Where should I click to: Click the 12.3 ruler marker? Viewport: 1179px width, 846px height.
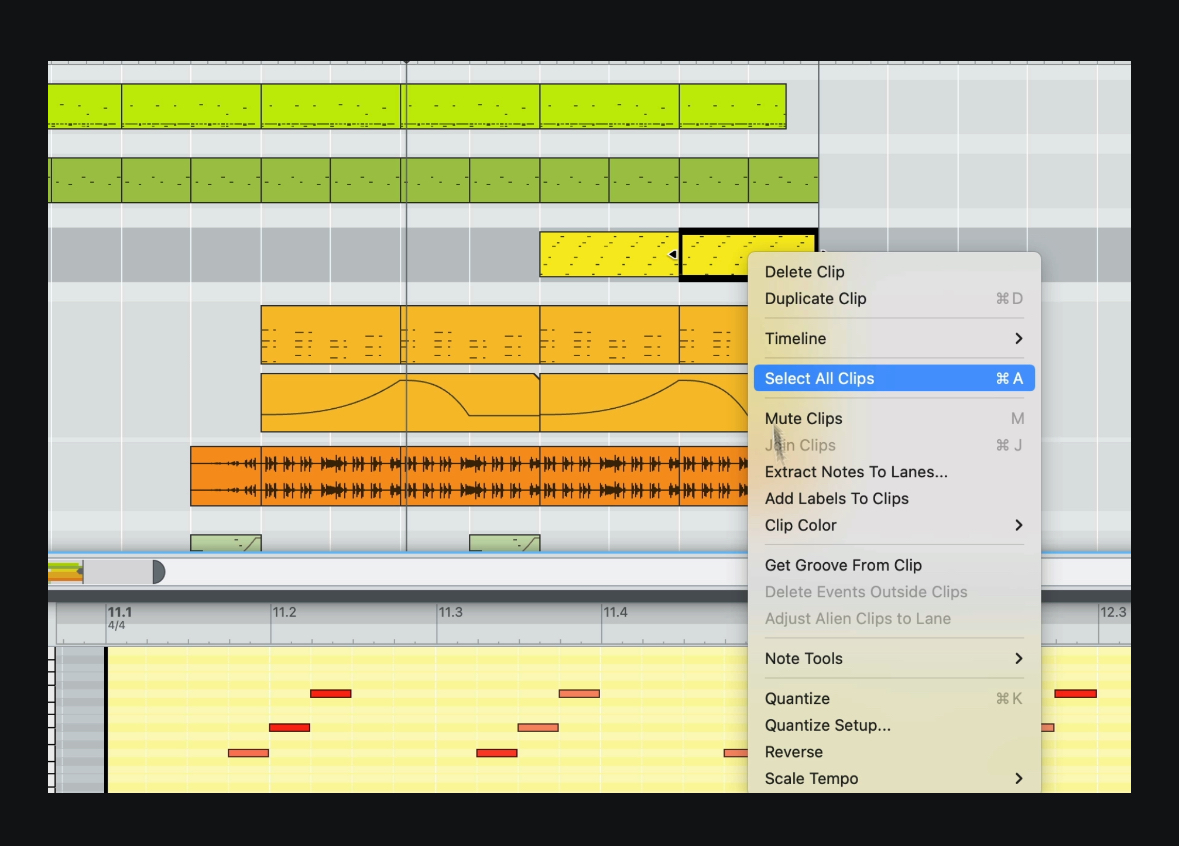click(x=1113, y=612)
